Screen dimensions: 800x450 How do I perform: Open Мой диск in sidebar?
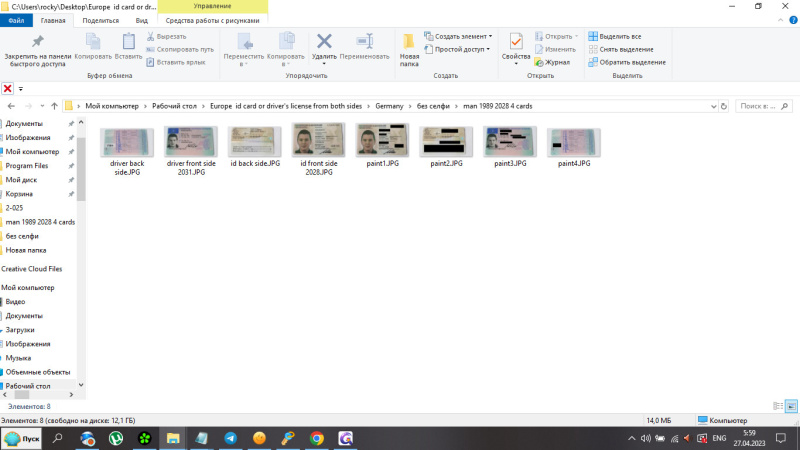21,180
